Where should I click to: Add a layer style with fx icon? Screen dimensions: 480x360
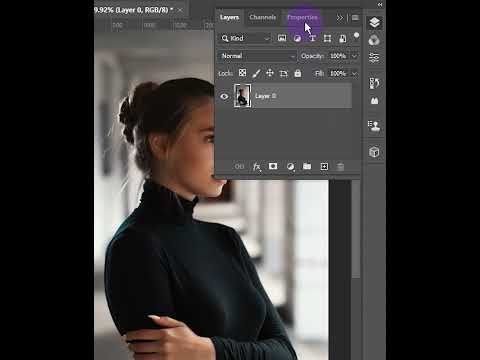tap(256, 166)
